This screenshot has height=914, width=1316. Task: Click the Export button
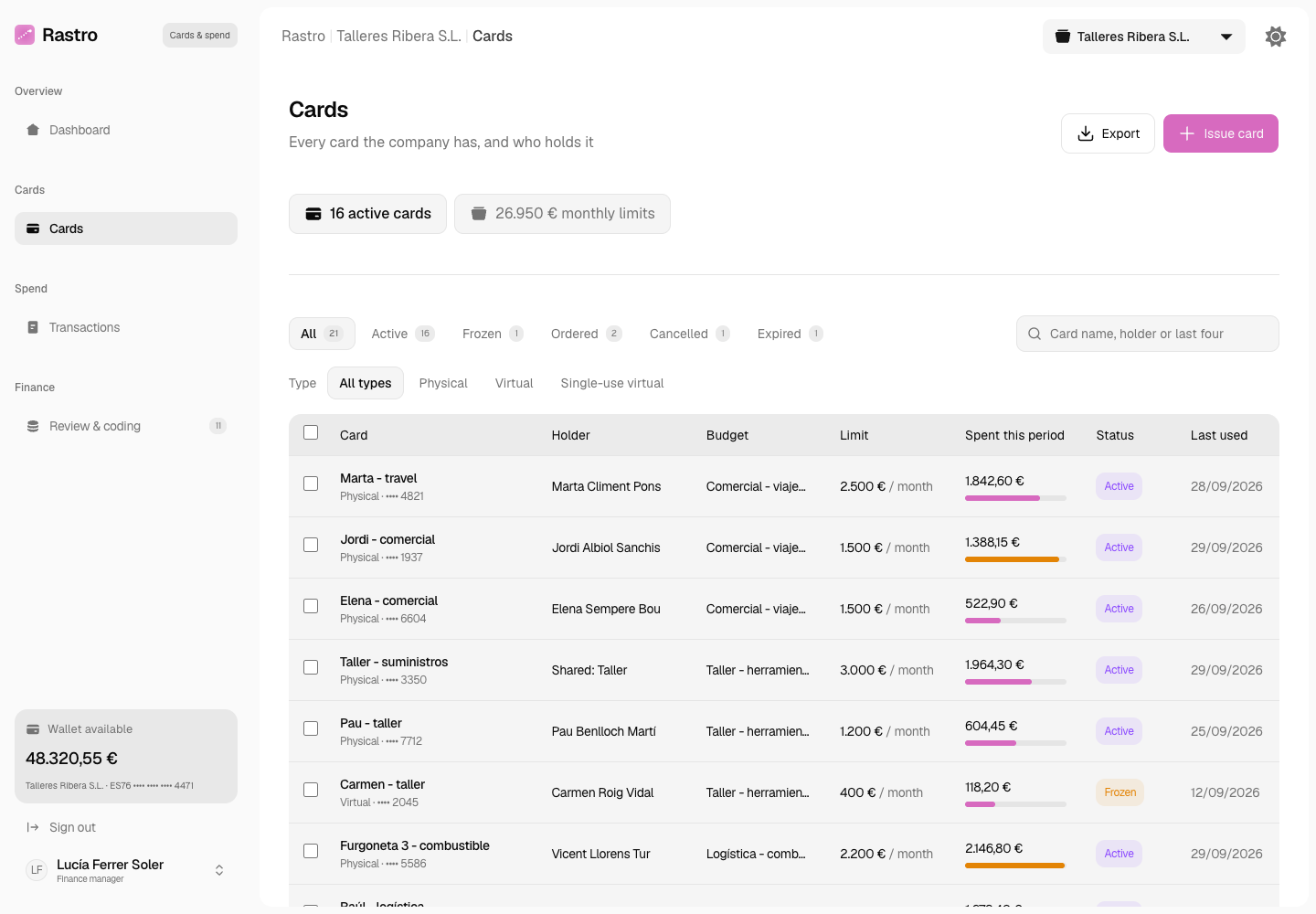(x=1108, y=133)
